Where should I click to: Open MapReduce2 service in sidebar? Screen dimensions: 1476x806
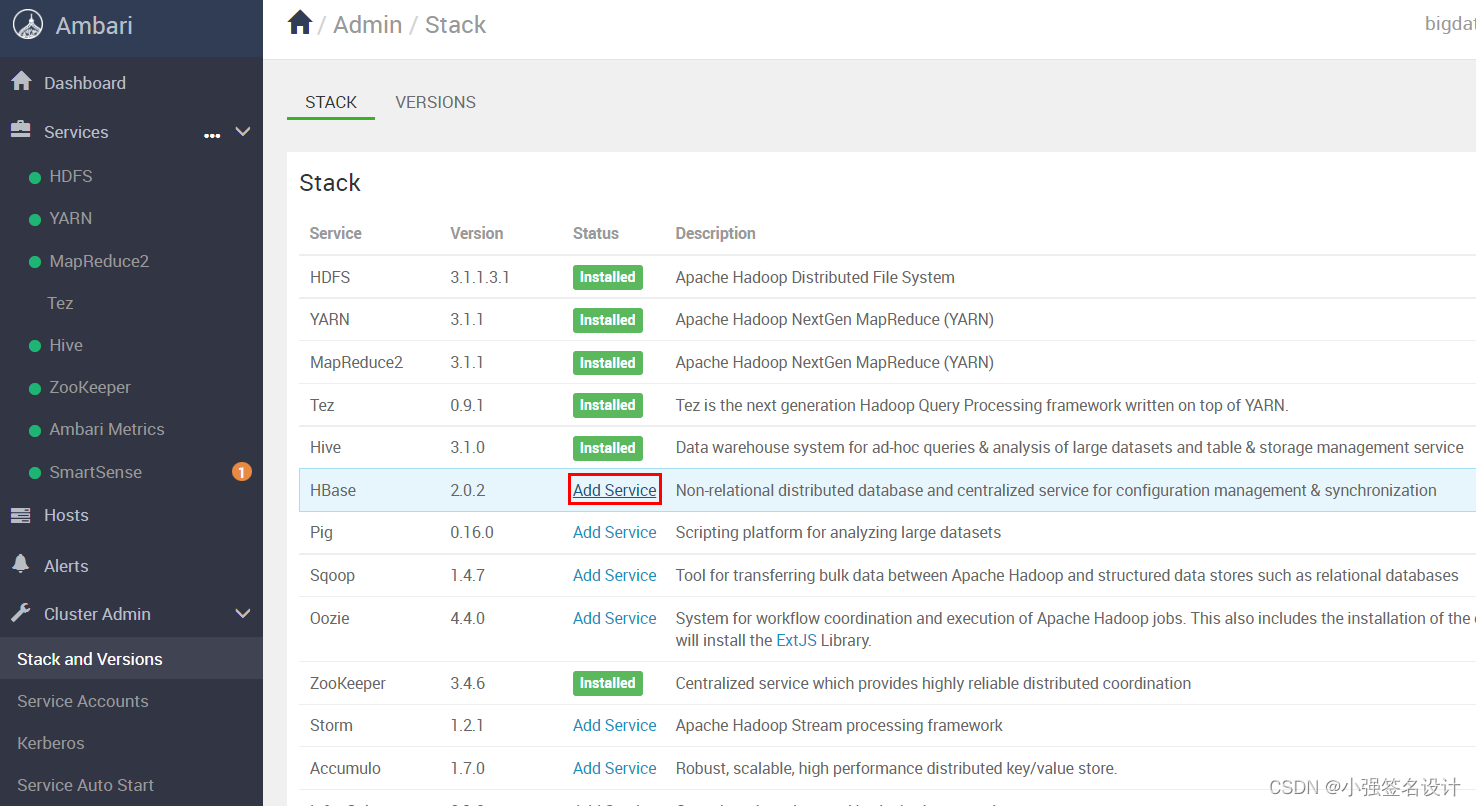coord(99,261)
